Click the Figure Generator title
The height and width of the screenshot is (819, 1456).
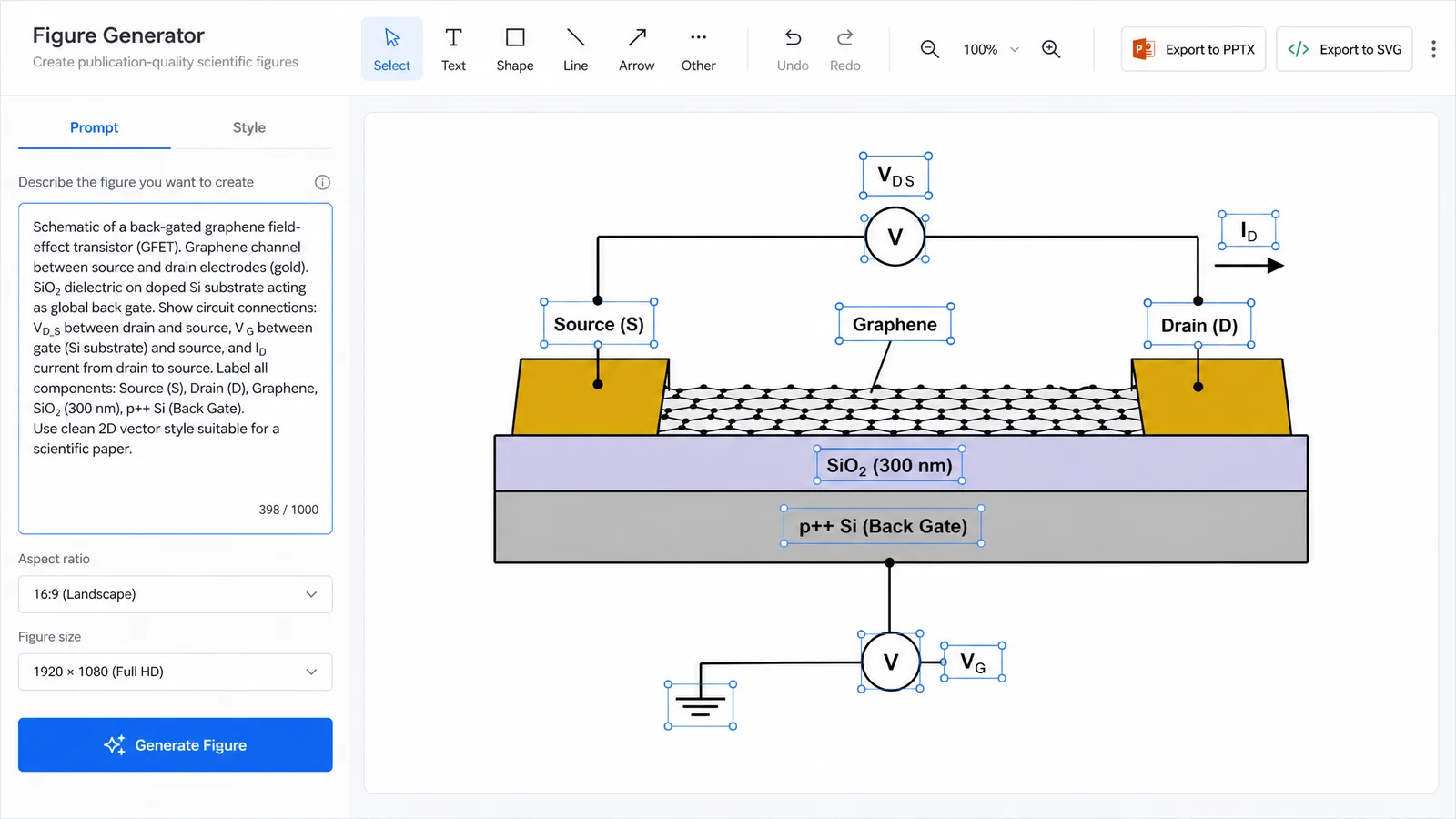coord(118,35)
